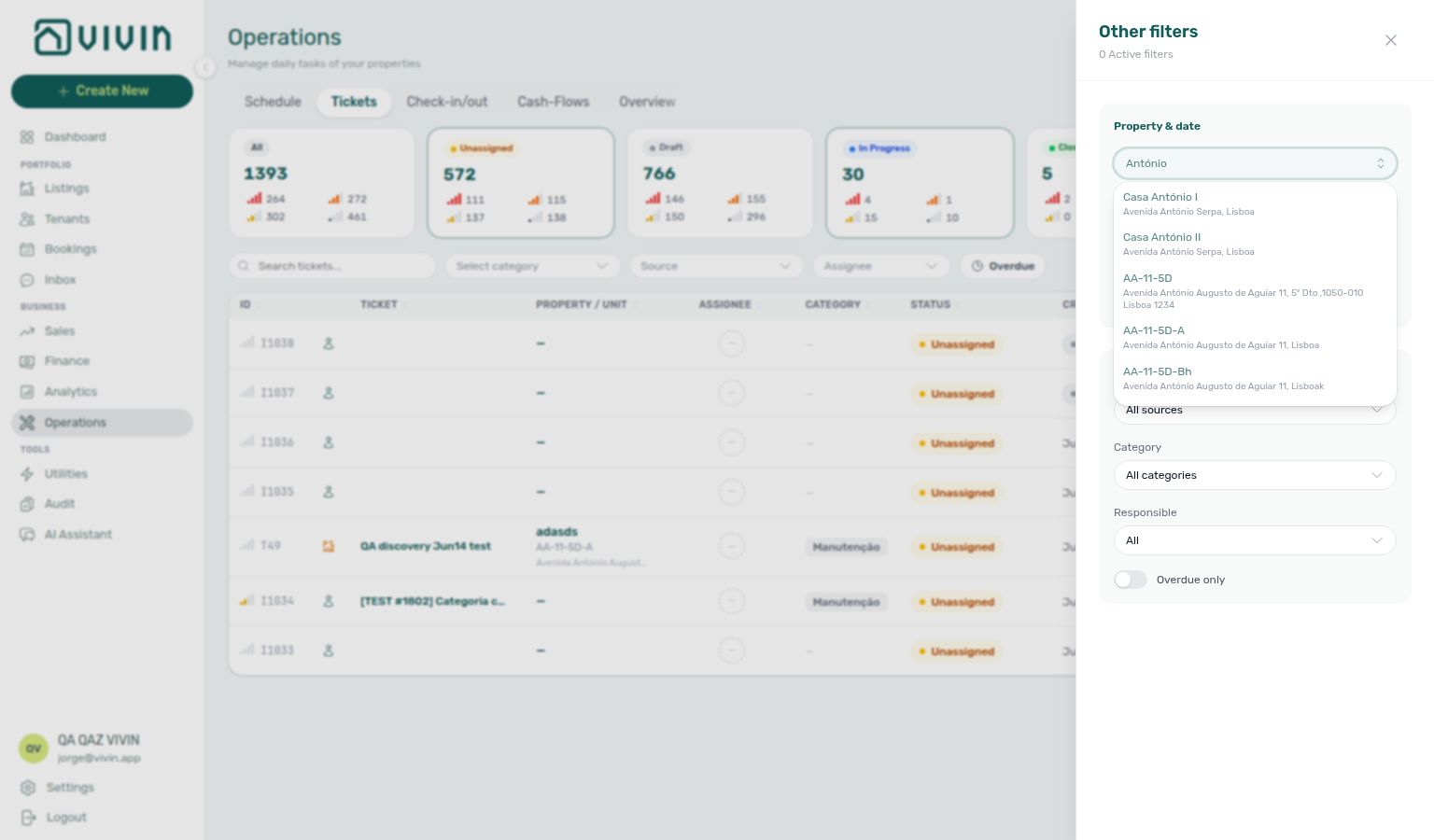Choose AA-11-5D-Bh from property list
This screenshot has height=840, width=1434.
pyautogui.click(x=1255, y=379)
